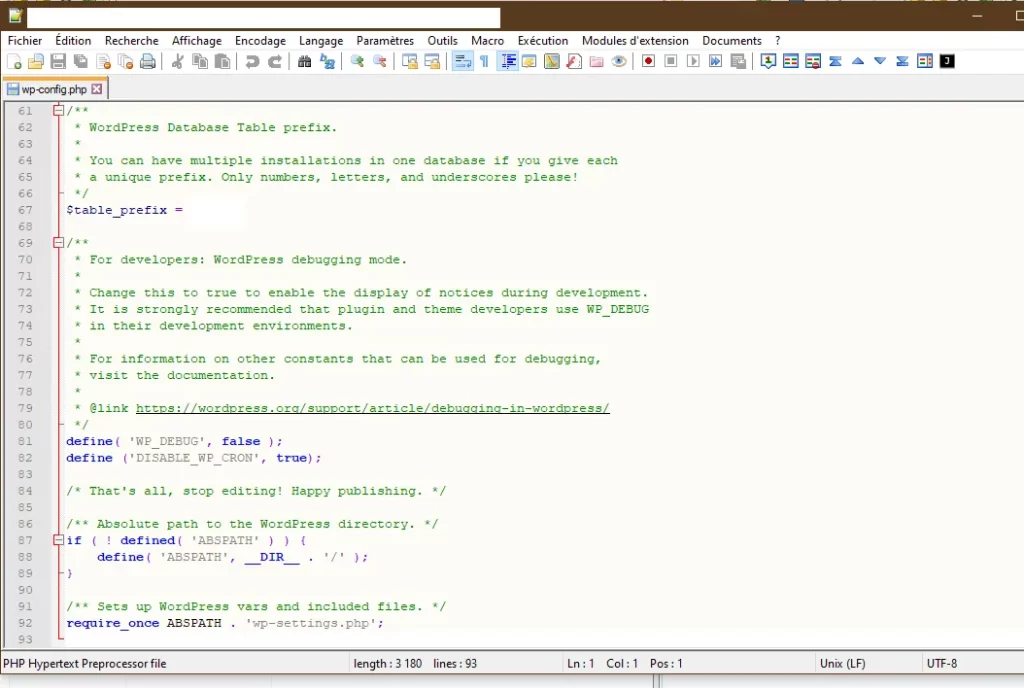This screenshot has height=688, width=1024.
Task: Run macro multiple times icon
Action: (x=716, y=61)
